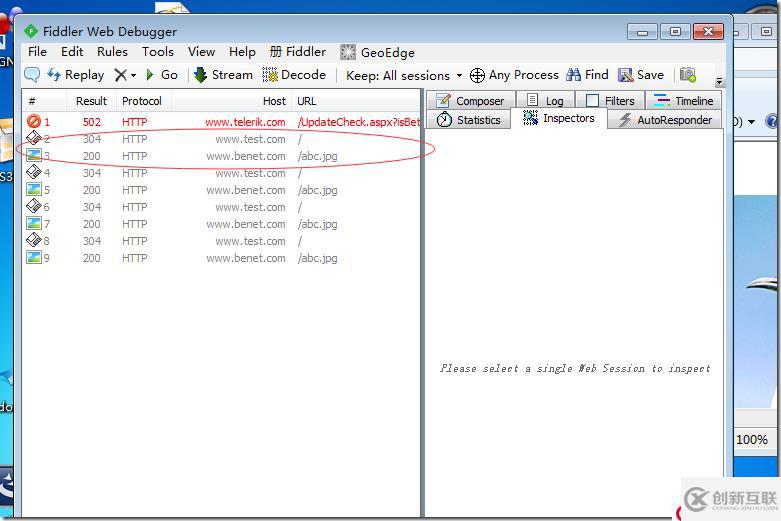781x521 pixels.
Task: Click the Remove X toolbar icon
Action: pos(121,75)
